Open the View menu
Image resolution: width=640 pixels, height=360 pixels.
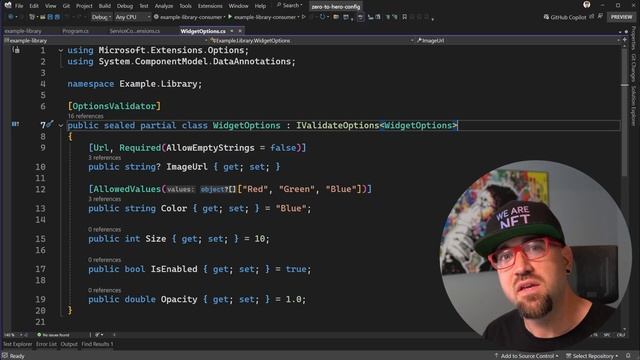[51, 6]
